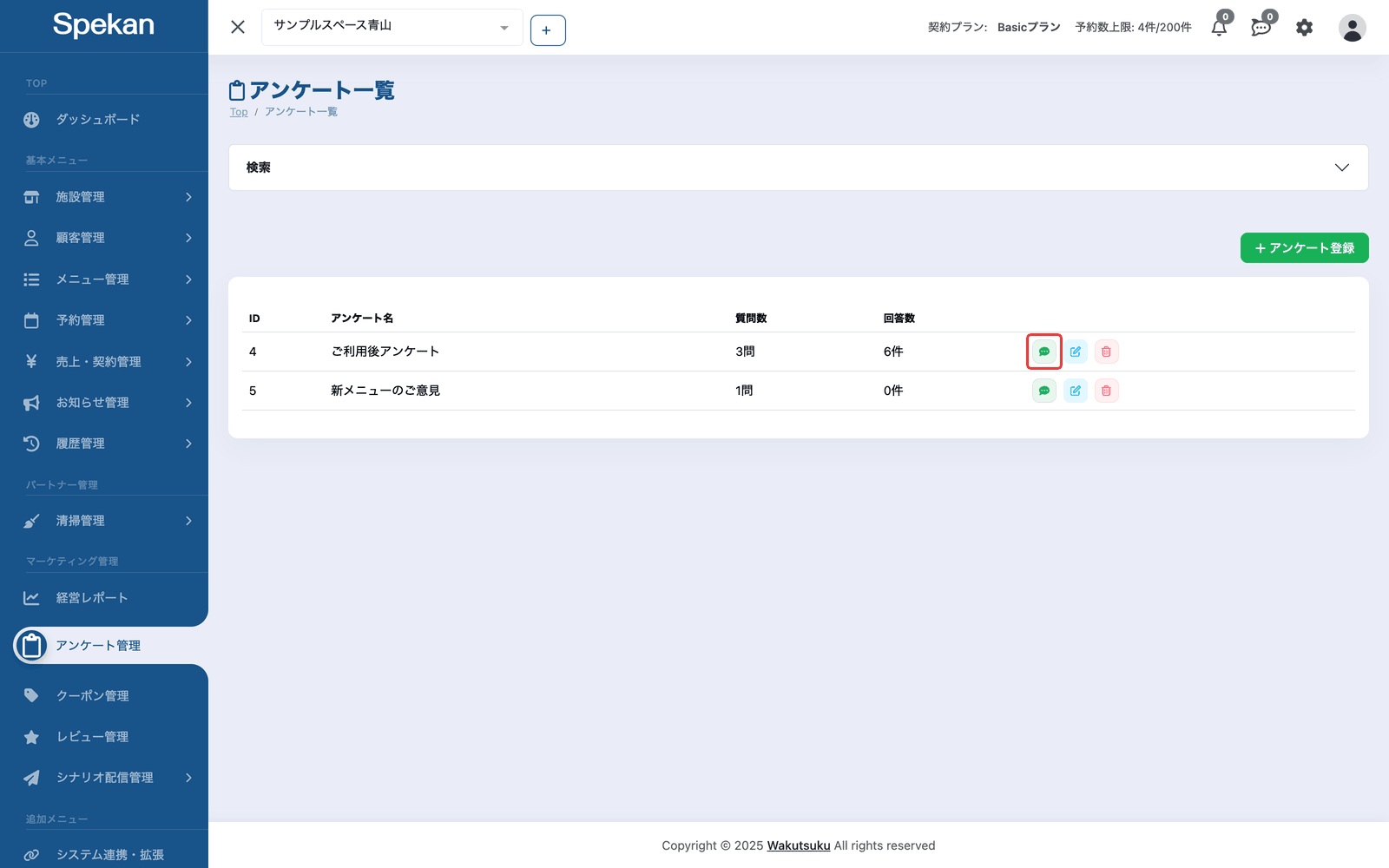This screenshot has height=868, width=1389.
Task: Click the 新メニューのご意見 survey name
Action: (x=385, y=391)
